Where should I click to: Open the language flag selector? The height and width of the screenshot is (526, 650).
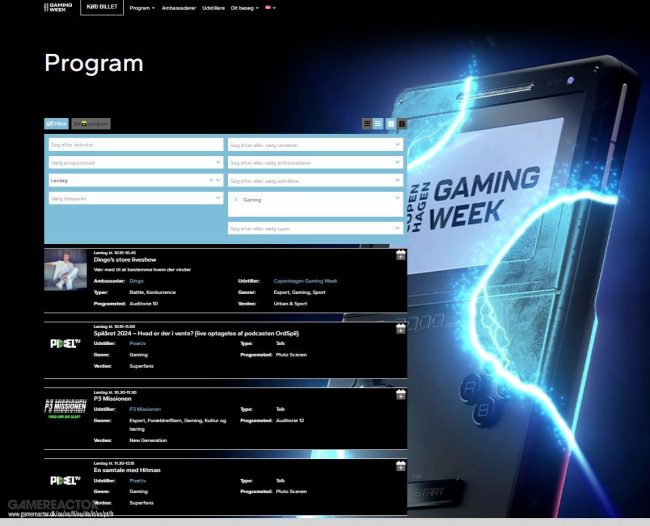pos(271,7)
